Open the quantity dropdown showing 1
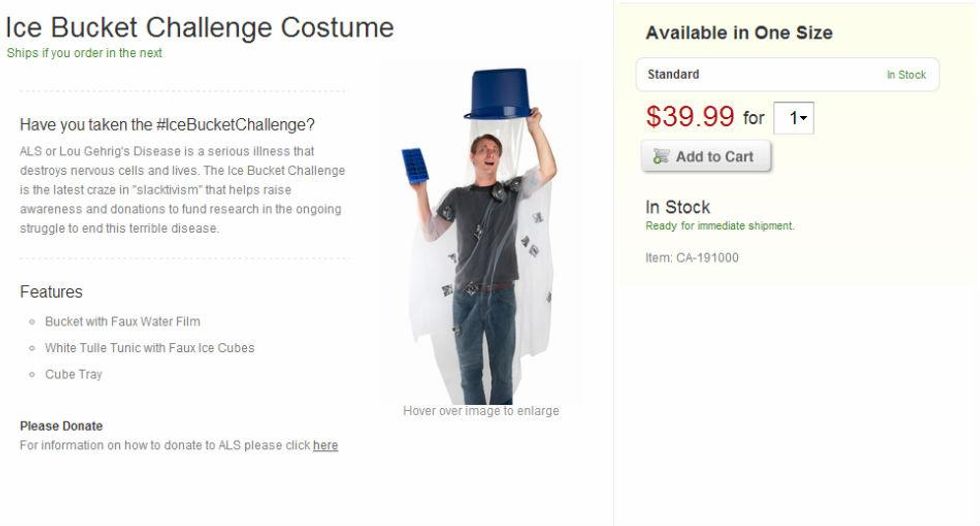This screenshot has width=980, height=526. coord(794,117)
